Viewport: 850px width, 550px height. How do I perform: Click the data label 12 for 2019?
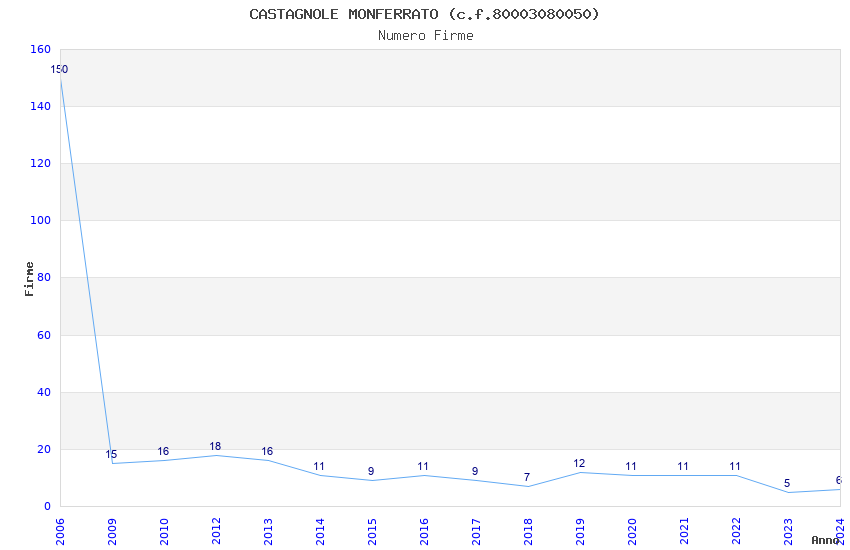tap(579, 463)
